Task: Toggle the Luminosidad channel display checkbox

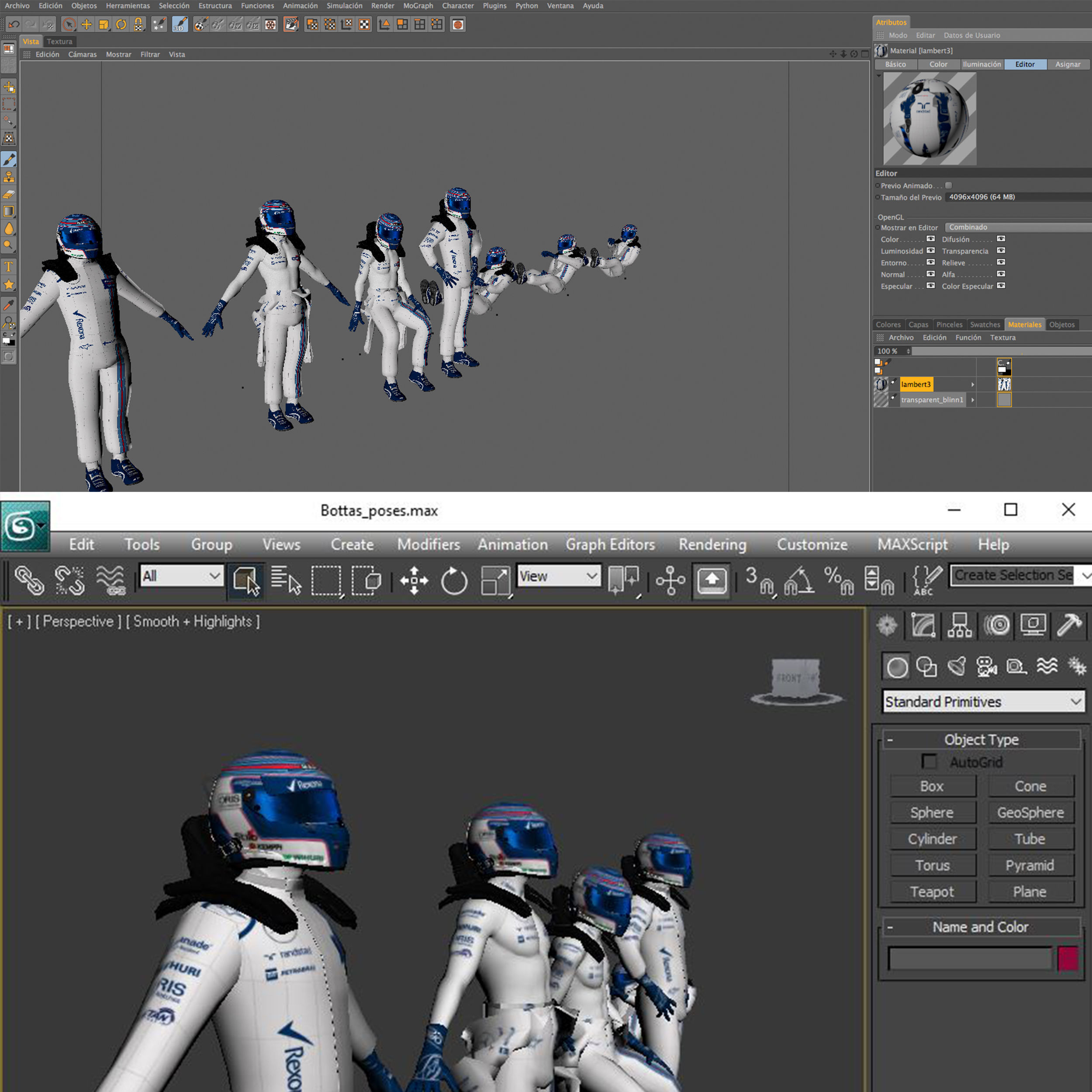Action: 930,250
